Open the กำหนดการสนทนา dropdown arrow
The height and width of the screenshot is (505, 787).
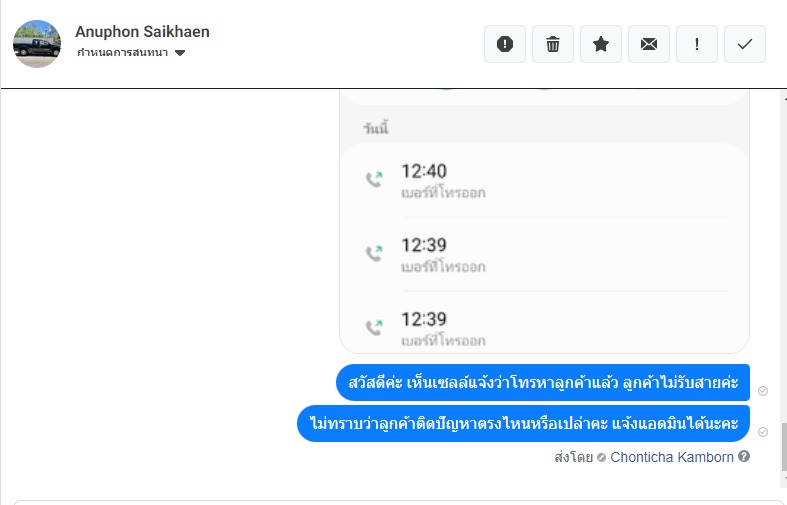point(180,53)
